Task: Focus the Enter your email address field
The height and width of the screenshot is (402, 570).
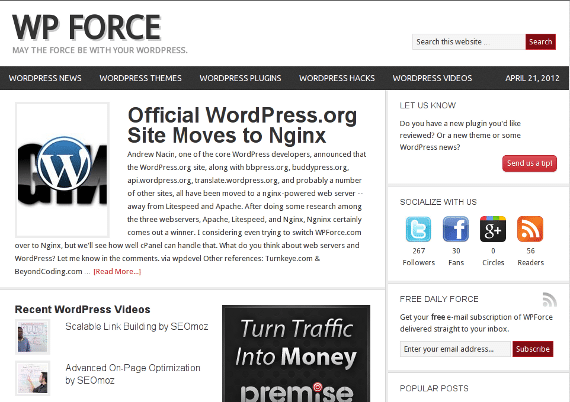Action: point(455,349)
